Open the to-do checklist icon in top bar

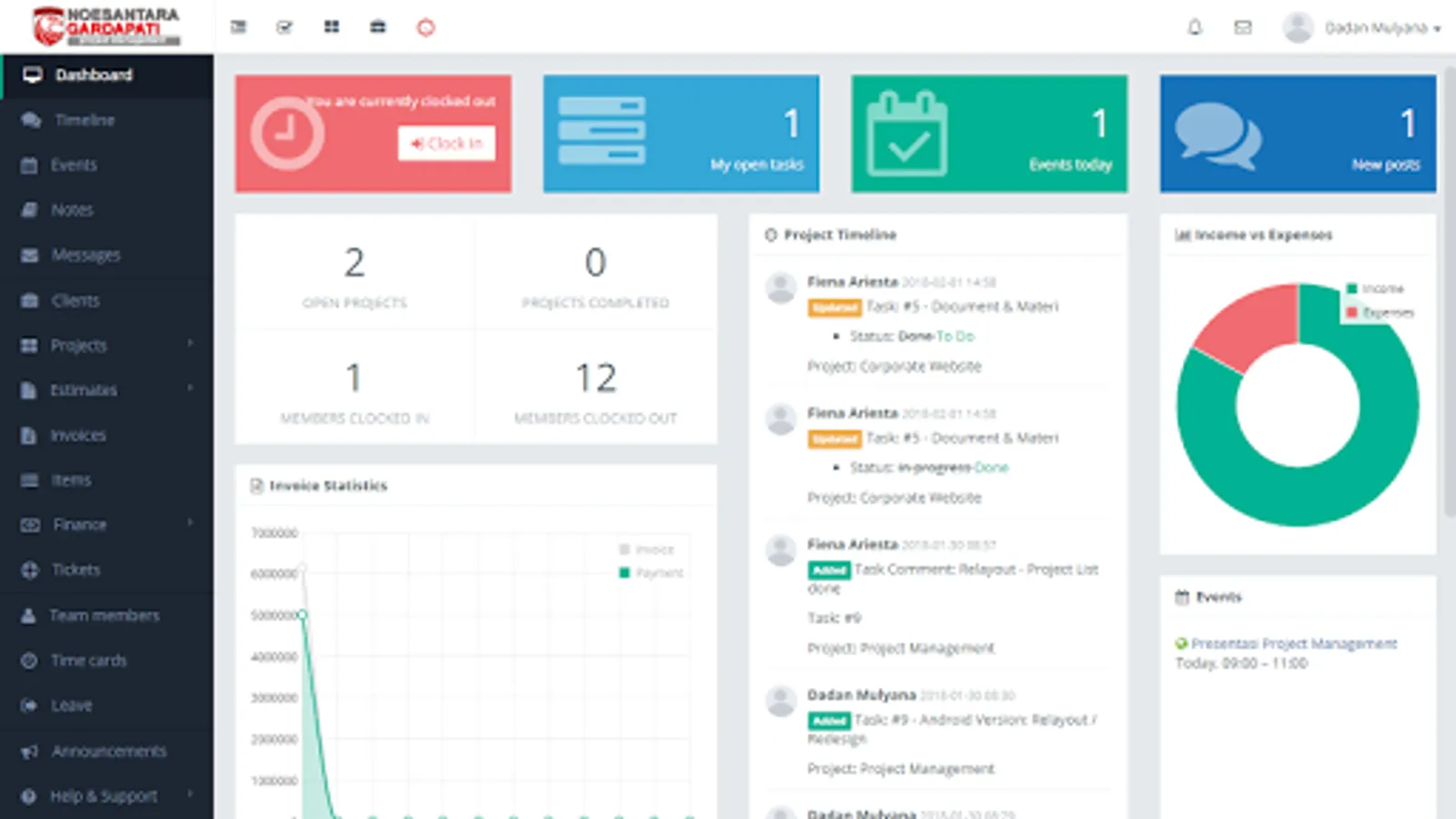coord(285,27)
